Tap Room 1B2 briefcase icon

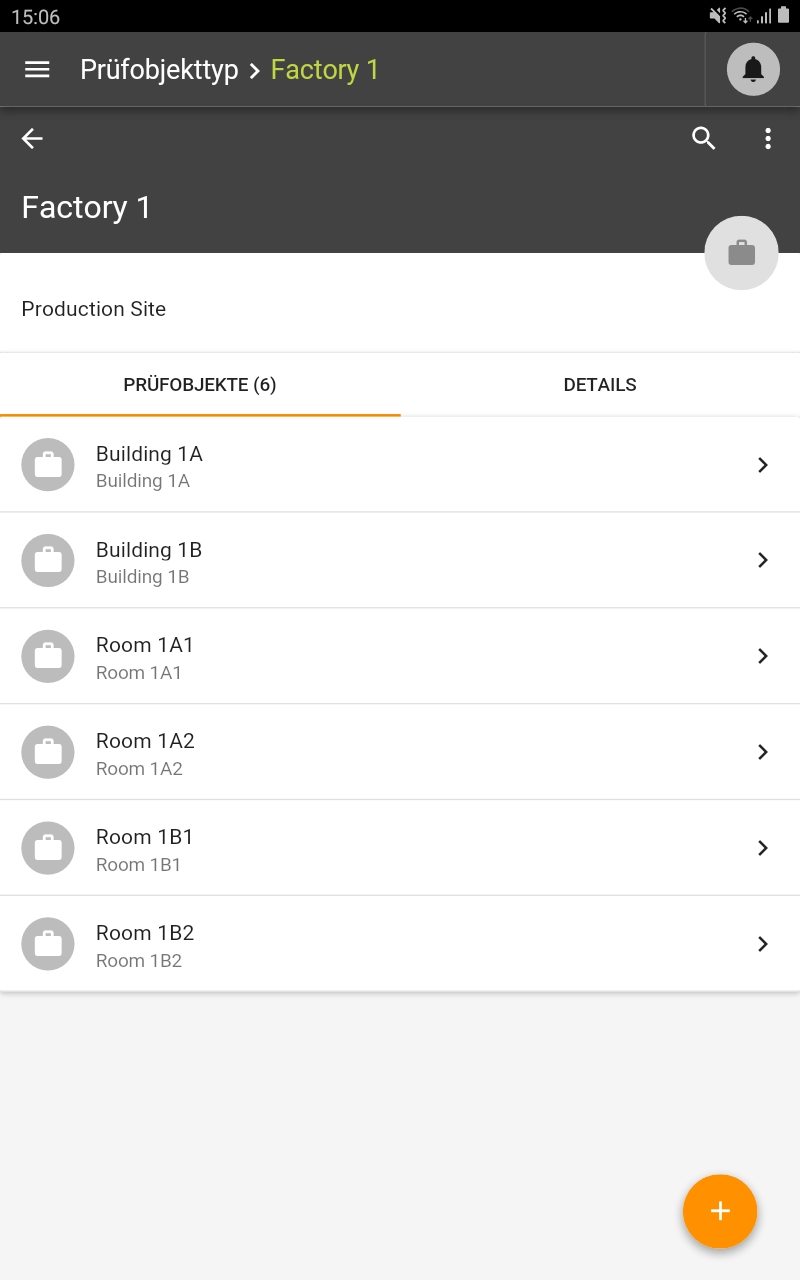point(48,944)
